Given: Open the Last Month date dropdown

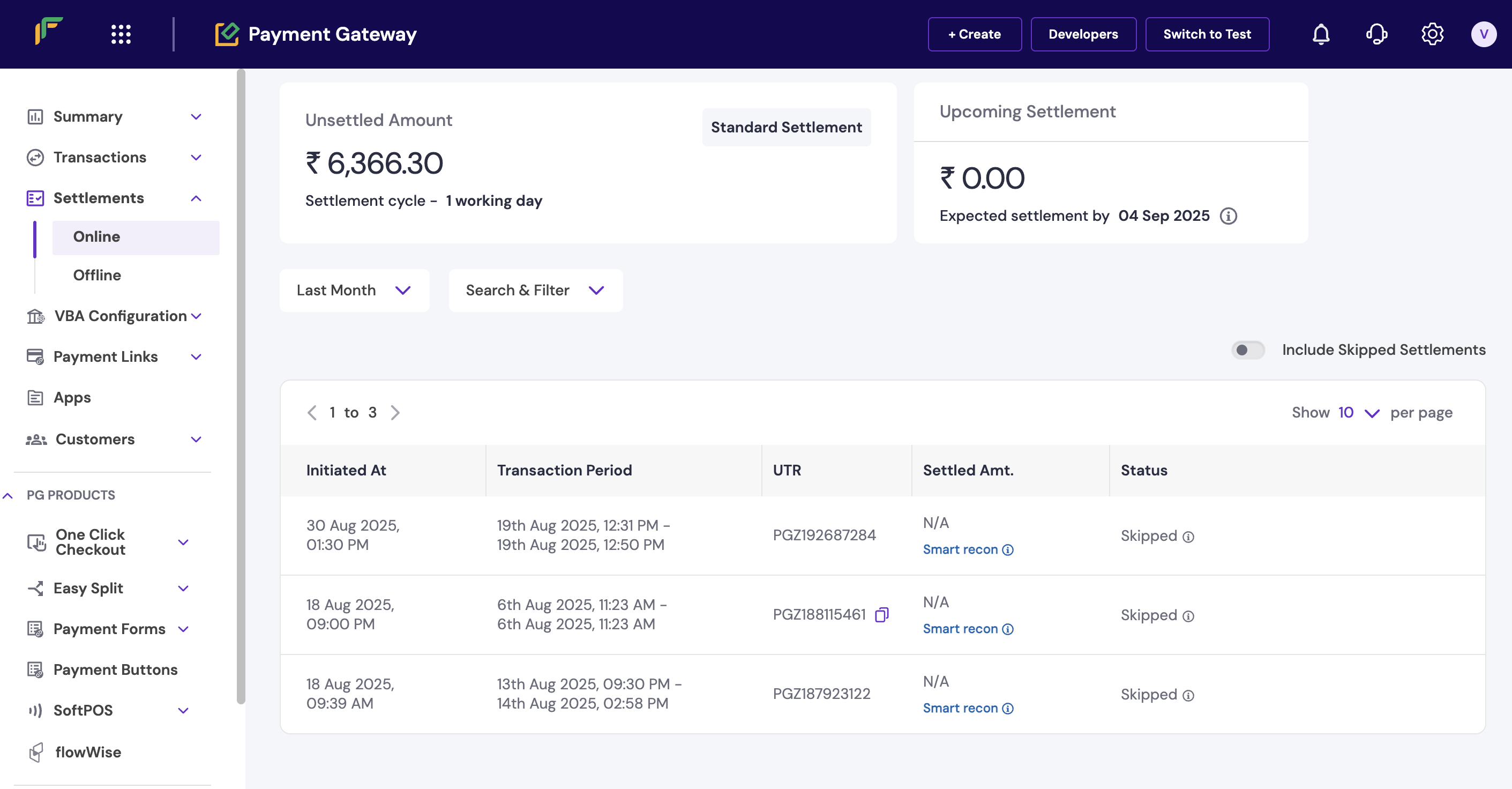Looking at the screenshot, I should tap(354, 291).
